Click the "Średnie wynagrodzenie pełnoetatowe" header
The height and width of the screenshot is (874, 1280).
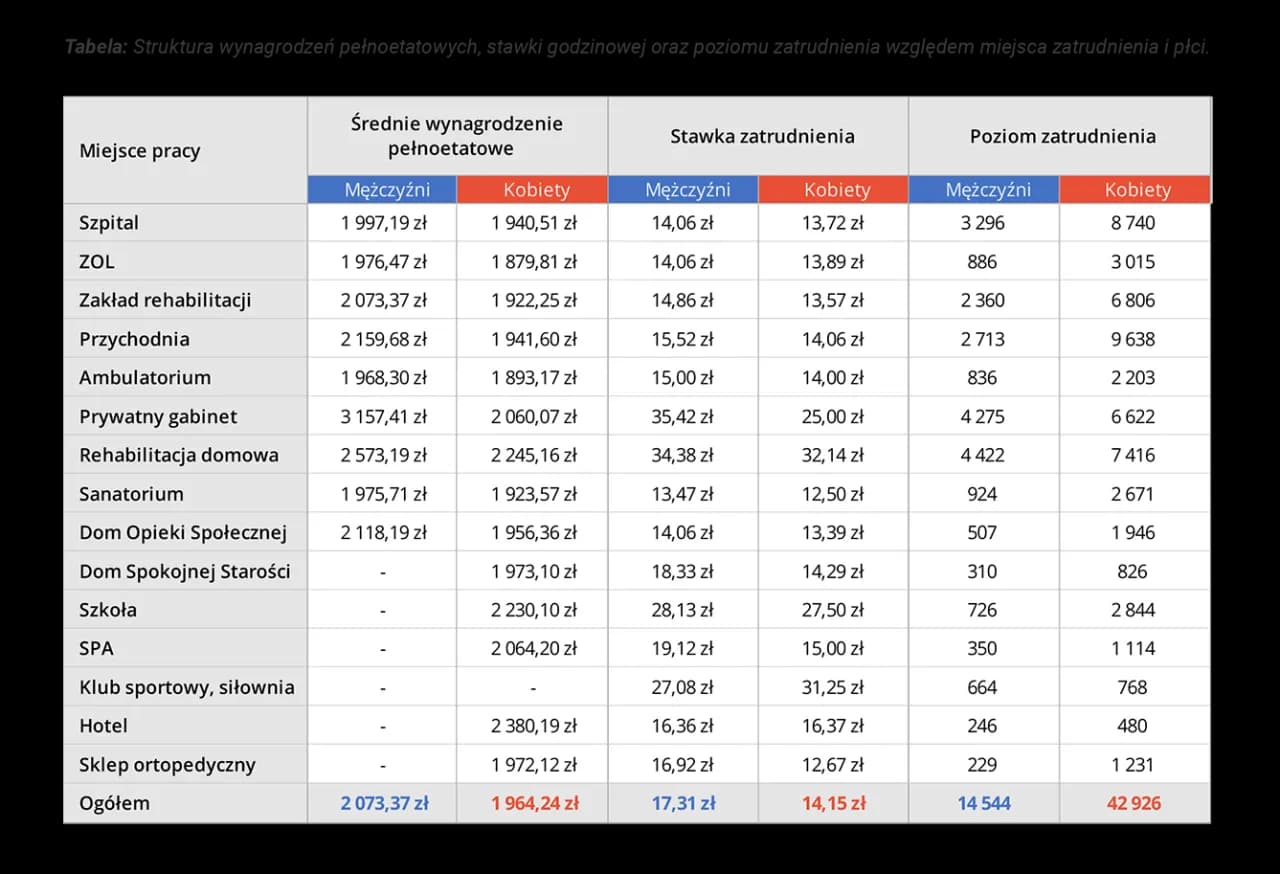coord(457,137)
